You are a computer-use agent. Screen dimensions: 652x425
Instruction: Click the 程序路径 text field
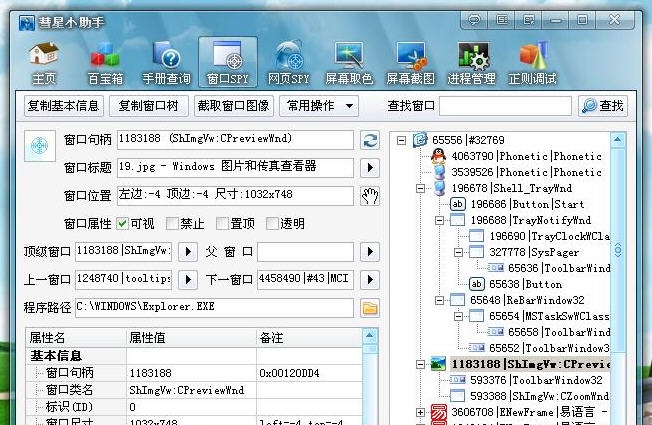(215, 308)
